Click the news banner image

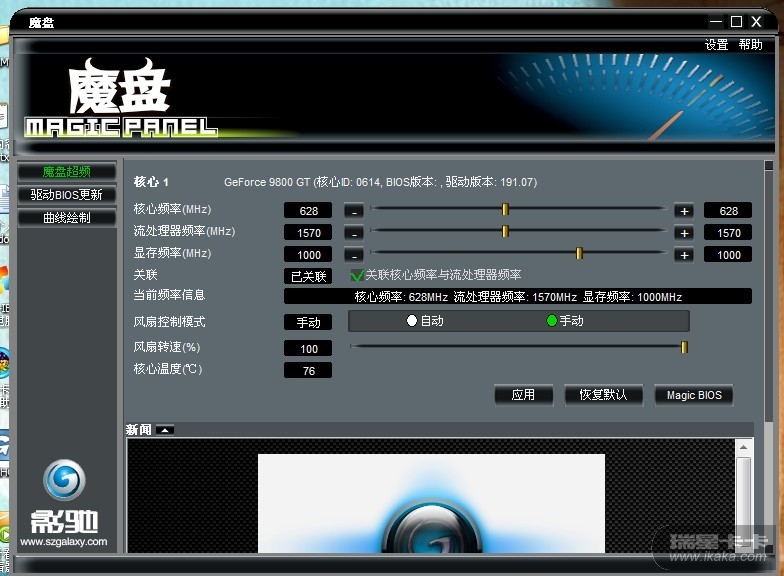[431, 504]
